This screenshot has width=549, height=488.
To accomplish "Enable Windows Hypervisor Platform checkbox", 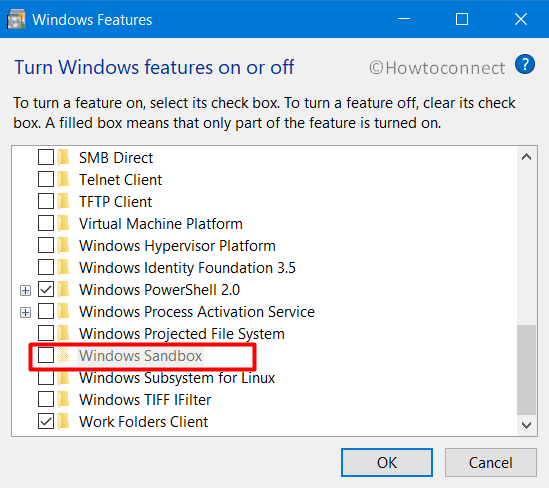I will (46, 245).
